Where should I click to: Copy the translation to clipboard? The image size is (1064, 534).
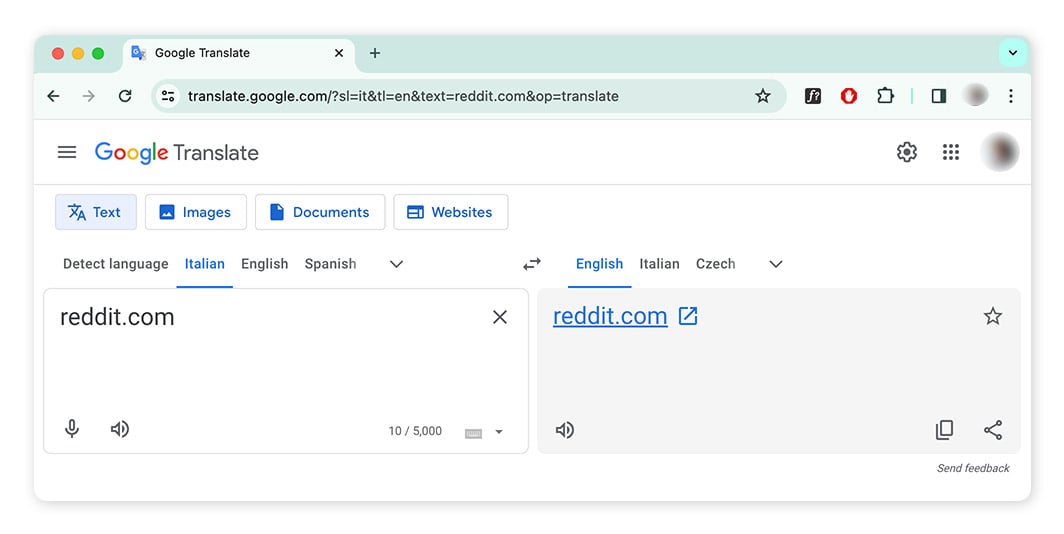pyautogui.click(x=945, y=430)
